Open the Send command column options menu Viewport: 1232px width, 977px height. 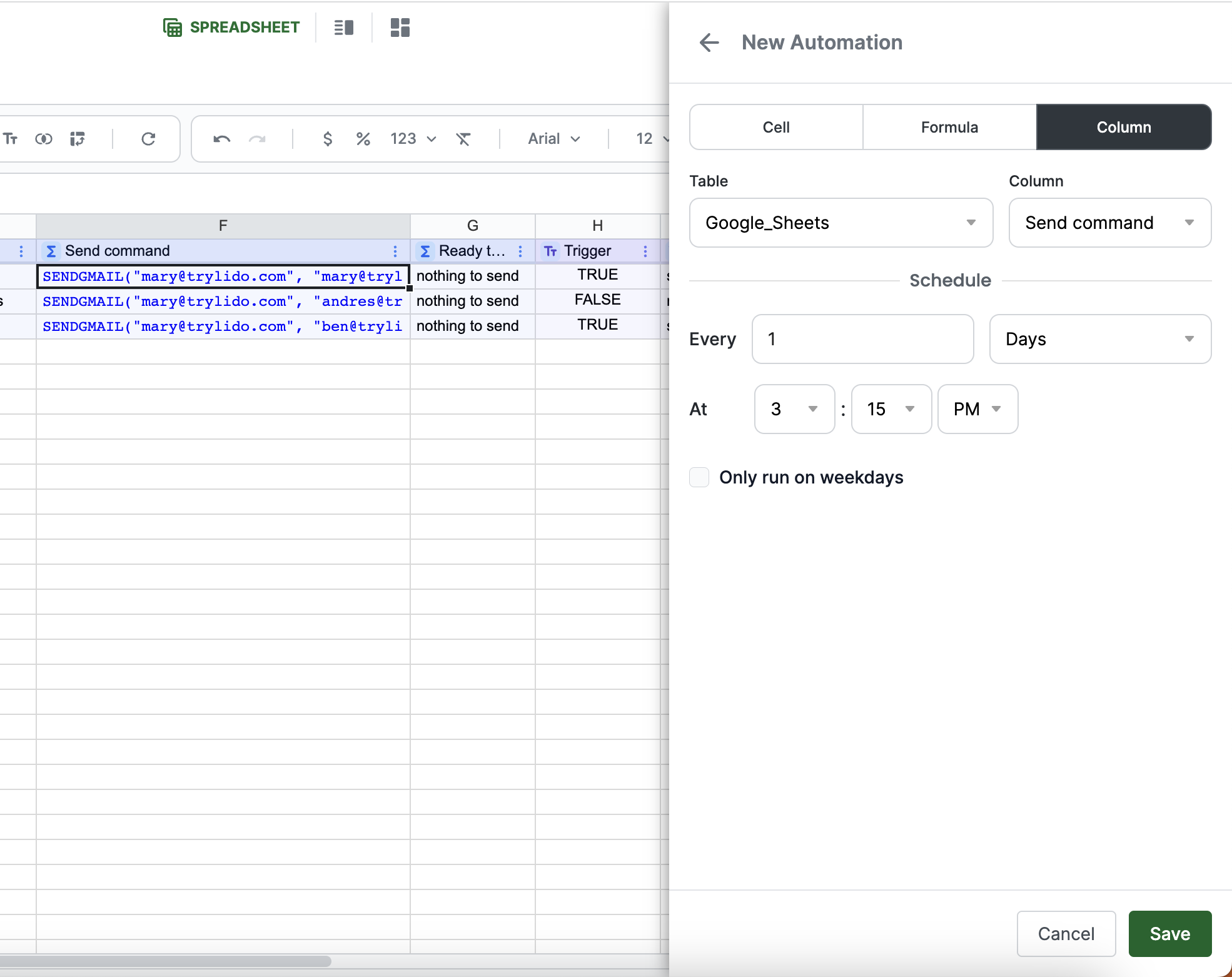(x=395, y=251)
